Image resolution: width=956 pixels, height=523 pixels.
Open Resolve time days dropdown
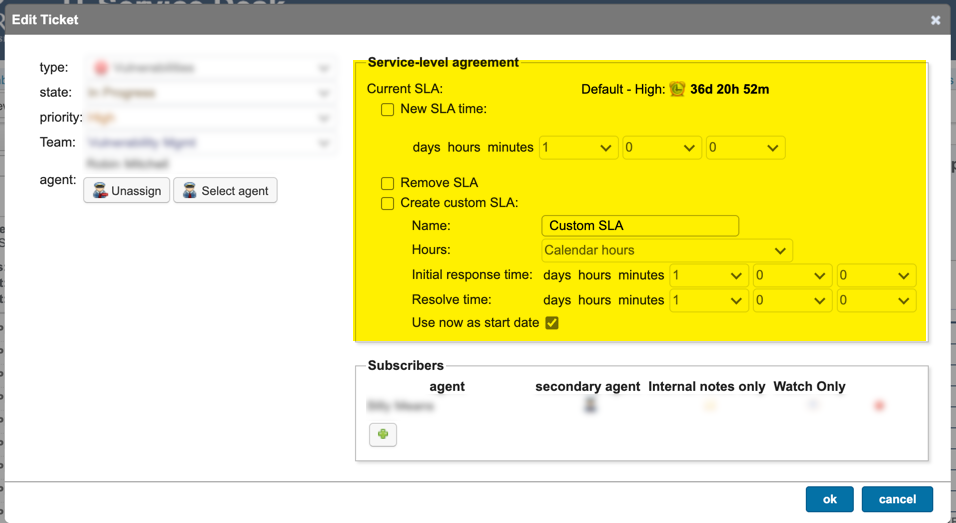point(708,300)
